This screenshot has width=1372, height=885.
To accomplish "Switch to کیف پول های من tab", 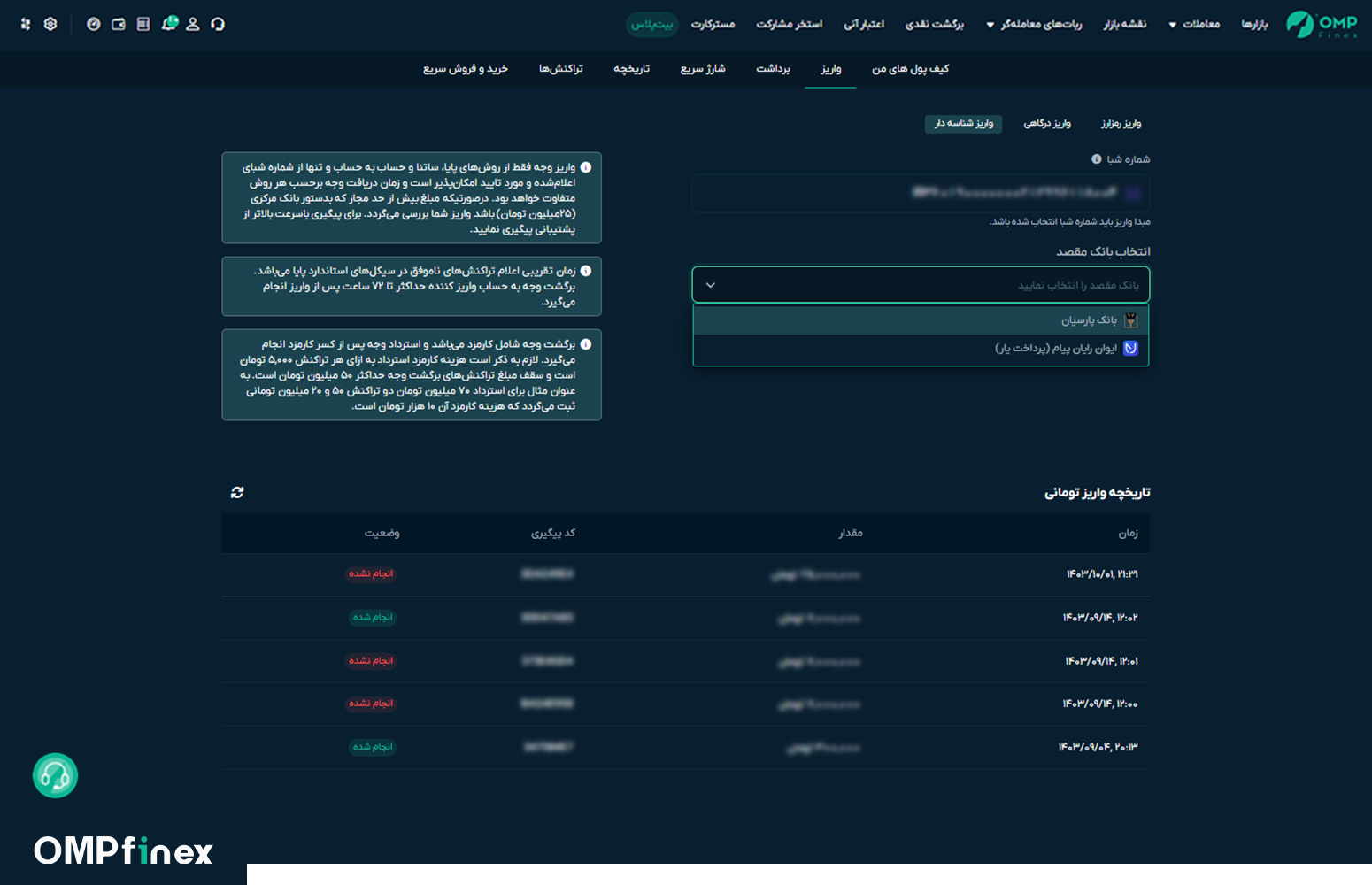I will tap(911, 68).
